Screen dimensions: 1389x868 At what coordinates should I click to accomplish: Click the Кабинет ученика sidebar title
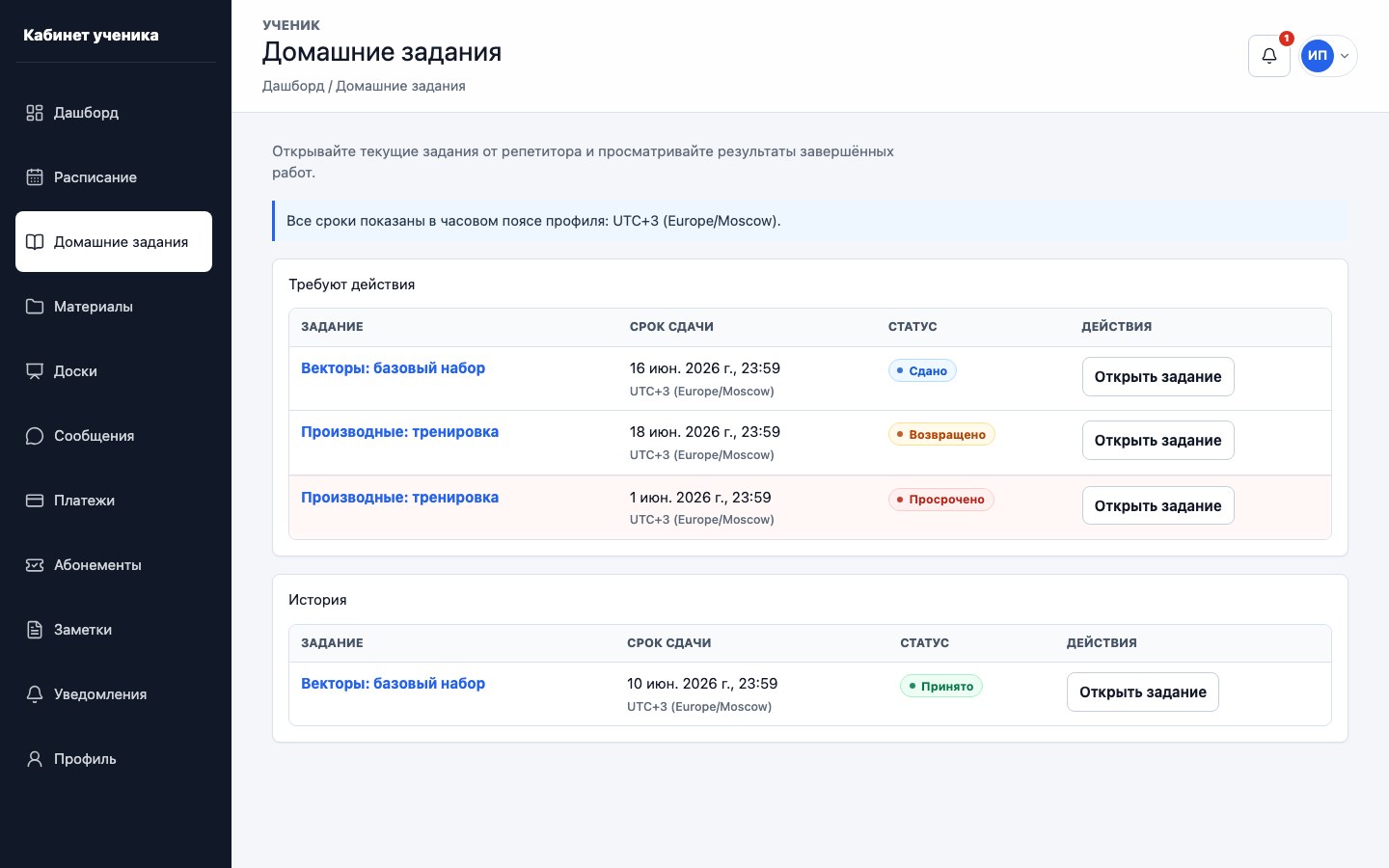[91, 36]
